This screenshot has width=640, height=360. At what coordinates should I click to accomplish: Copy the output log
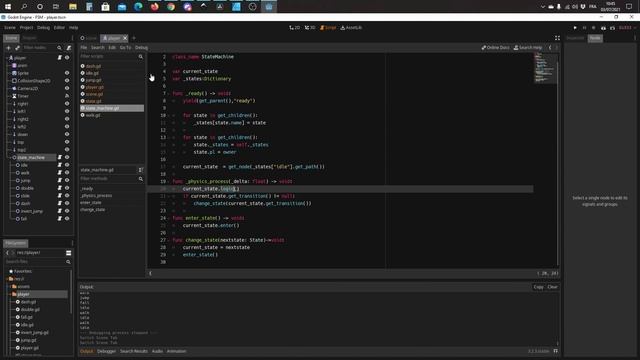(x=538, y=287)
